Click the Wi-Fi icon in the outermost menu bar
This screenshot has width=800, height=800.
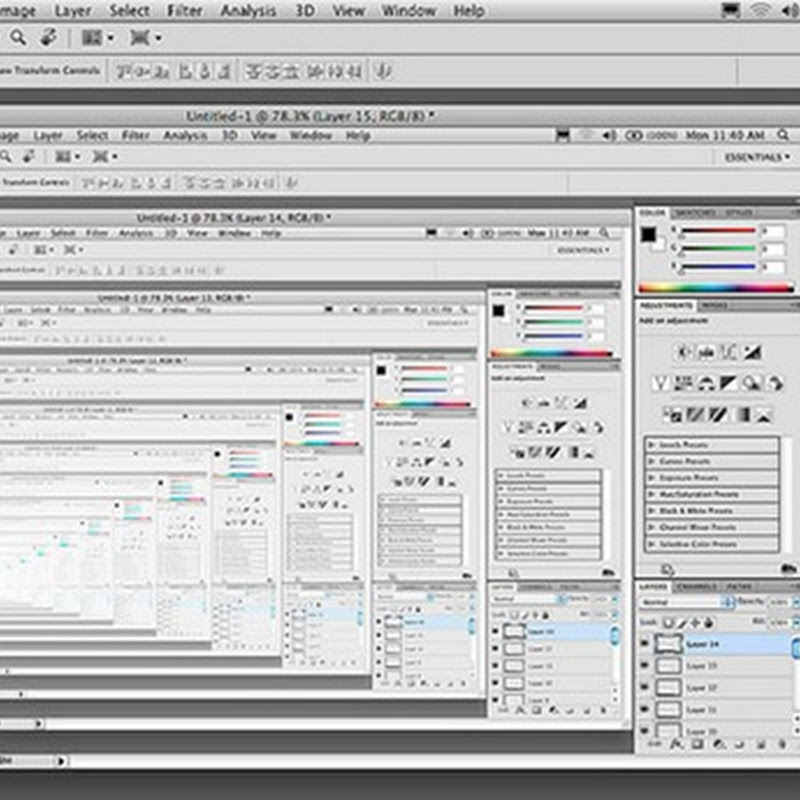tap(760, 11)
